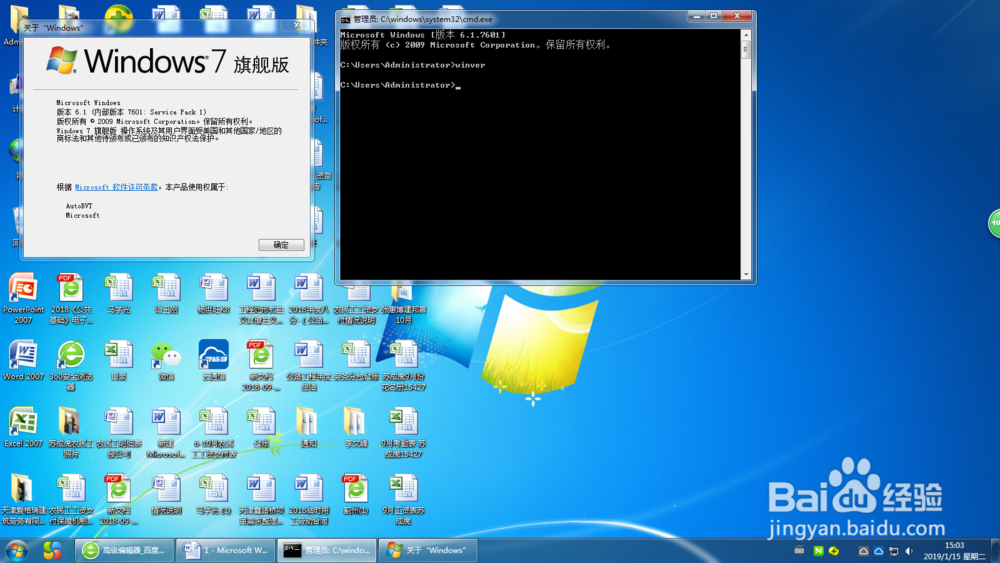1000x563 pixels.
Task: Click the green floating ball at screen edge
Action: coord(994,223)
